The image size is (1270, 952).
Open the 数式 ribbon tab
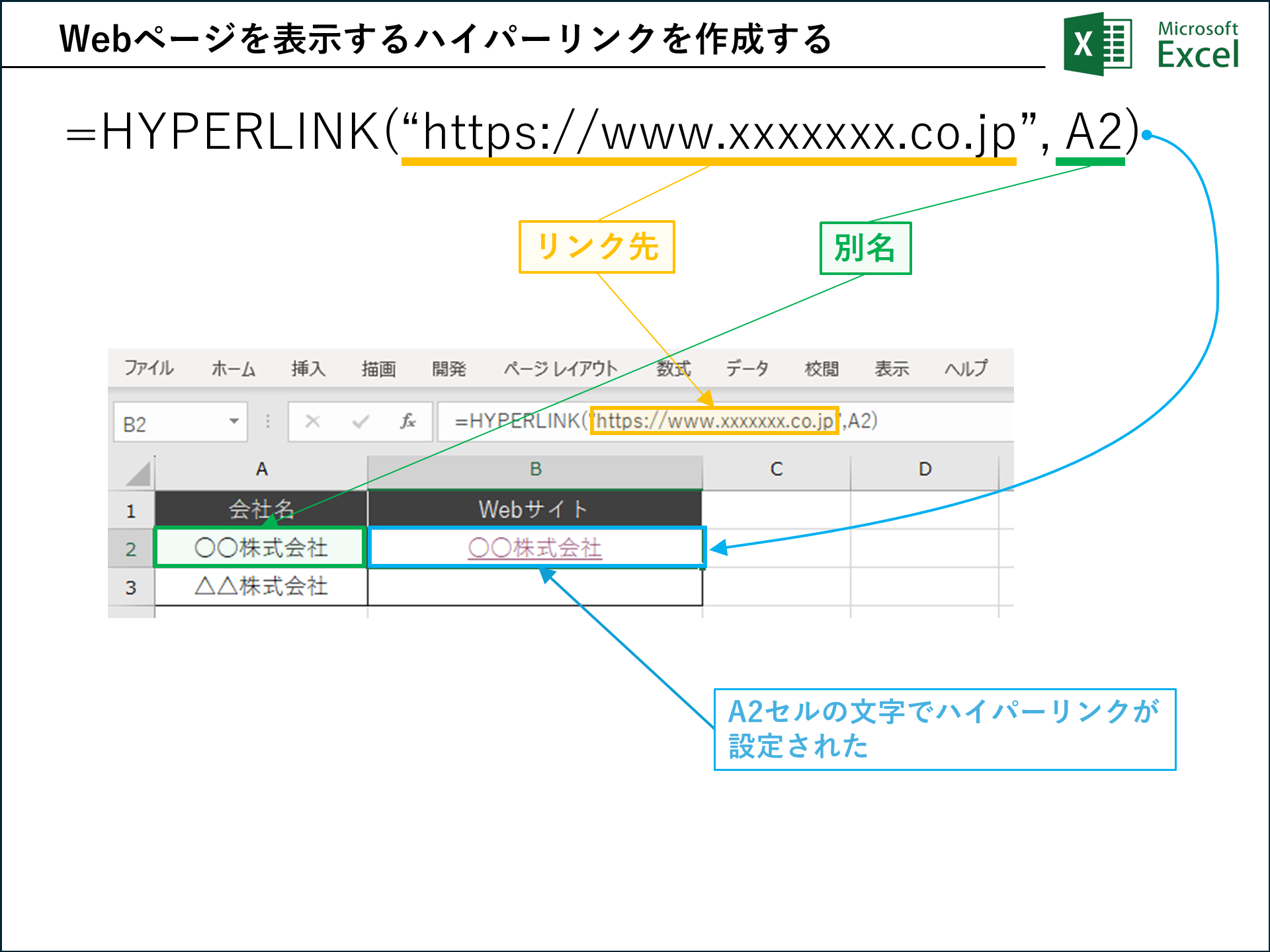point(673,368)
